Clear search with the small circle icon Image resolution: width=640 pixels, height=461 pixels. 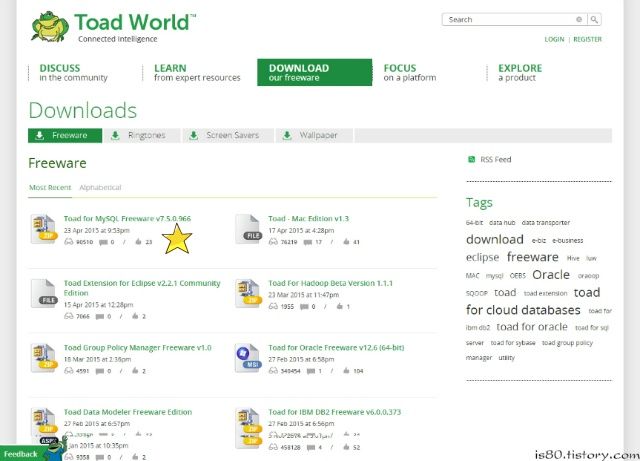point(579,19)
